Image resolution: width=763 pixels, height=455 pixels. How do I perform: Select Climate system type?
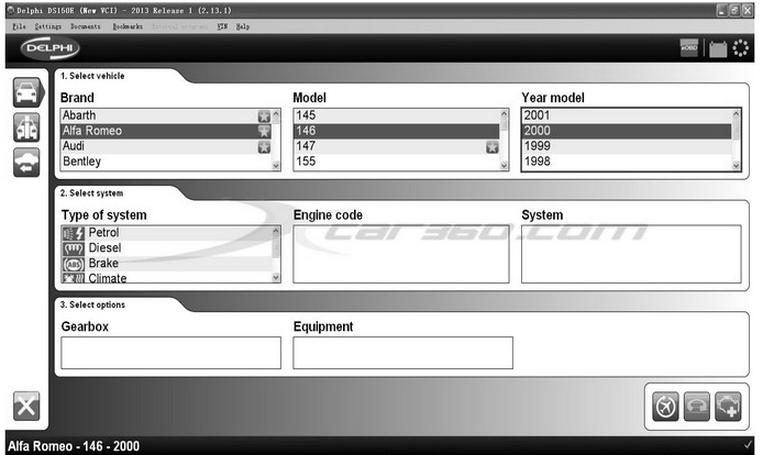coord(166,278)
